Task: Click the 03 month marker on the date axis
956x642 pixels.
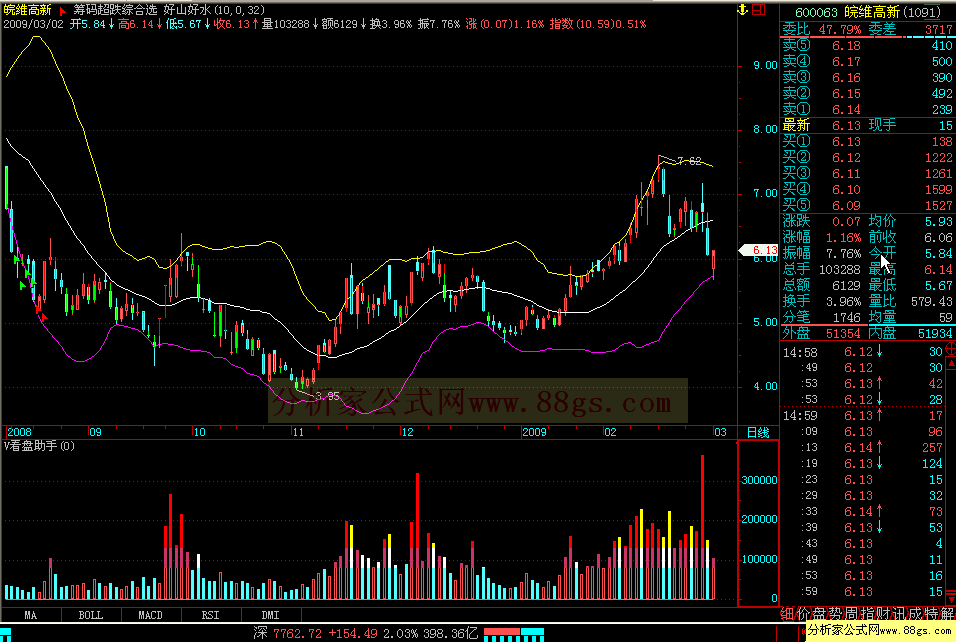Action: 720,432
